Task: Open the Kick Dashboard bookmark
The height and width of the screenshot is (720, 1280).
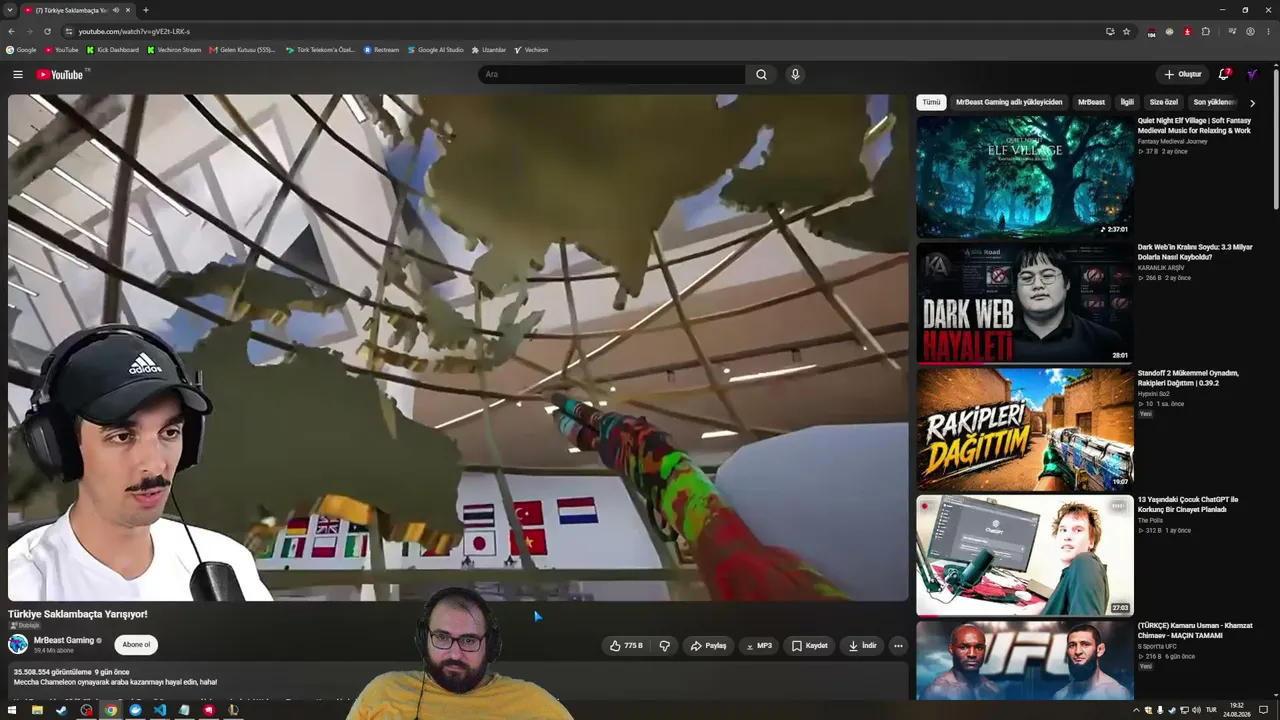Action: (x=113, y=50)
